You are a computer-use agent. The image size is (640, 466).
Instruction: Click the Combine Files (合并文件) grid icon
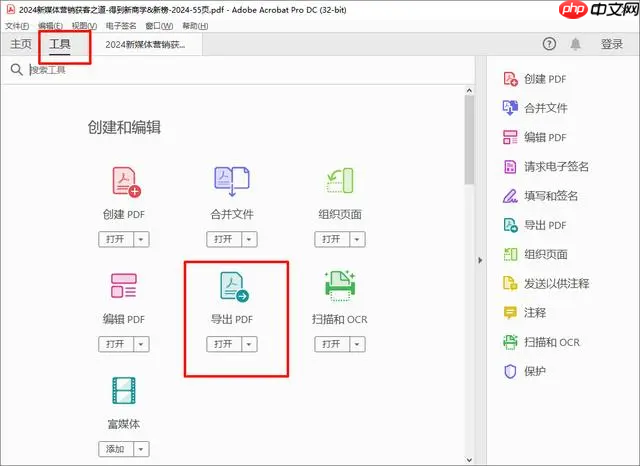coord(232,181)
